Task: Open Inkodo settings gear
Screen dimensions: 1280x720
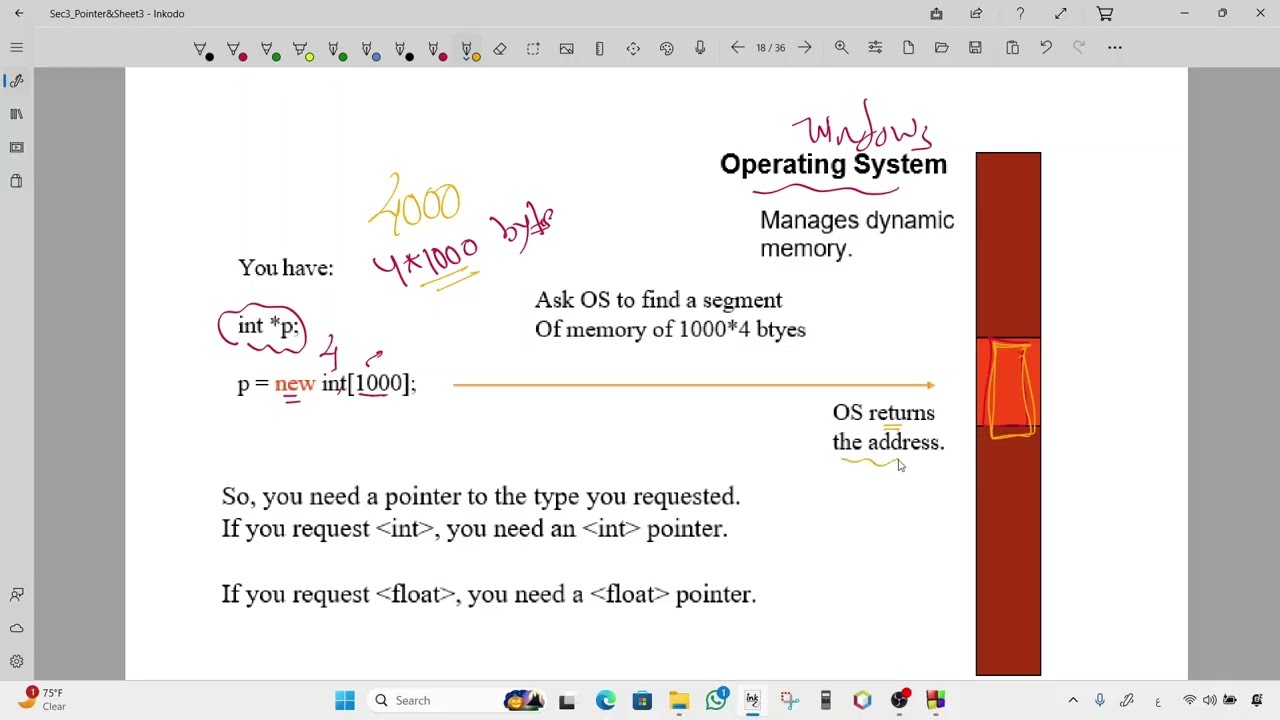Action: 16,662
